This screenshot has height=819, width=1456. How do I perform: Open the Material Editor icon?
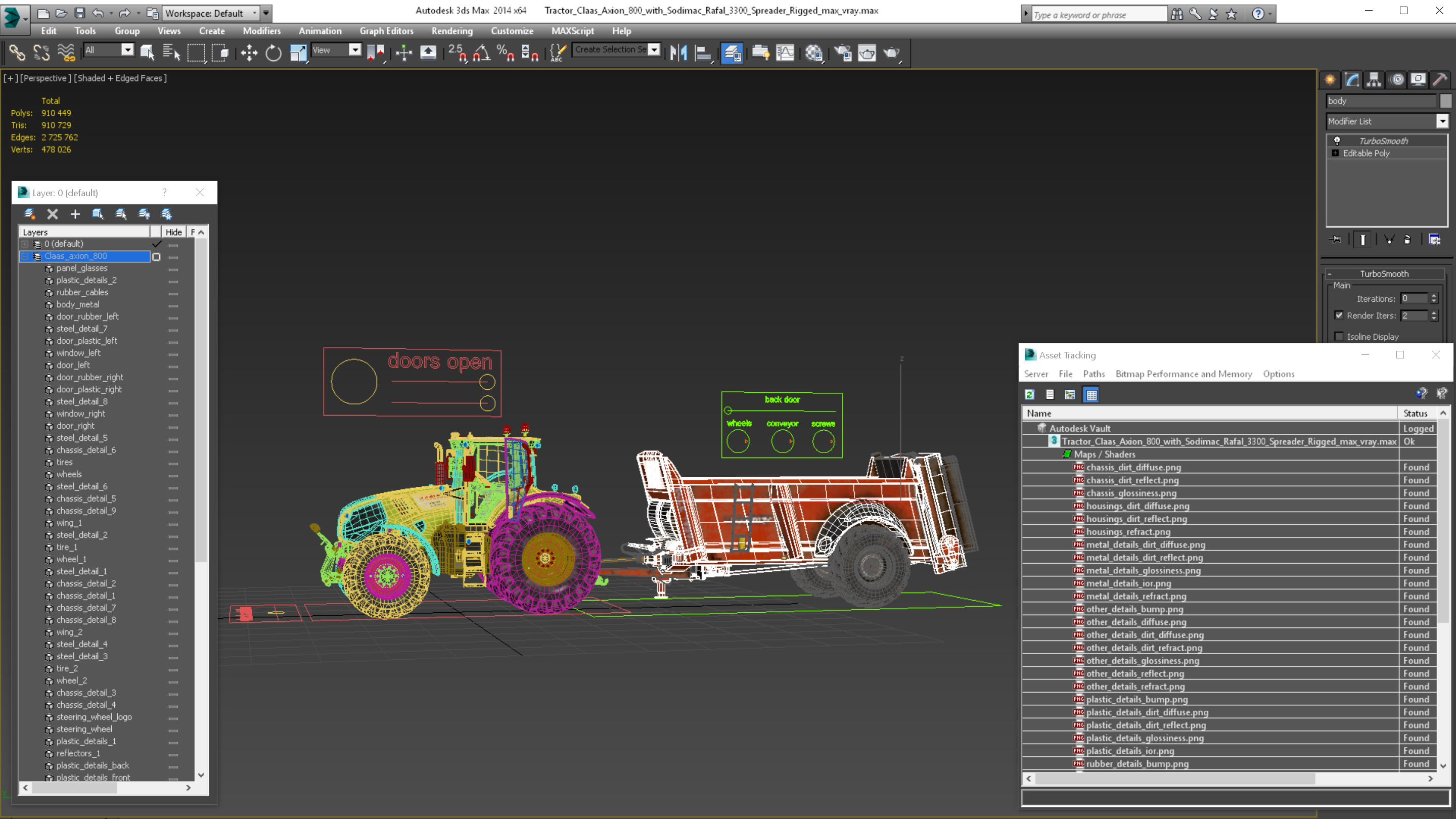click(814, 53)
